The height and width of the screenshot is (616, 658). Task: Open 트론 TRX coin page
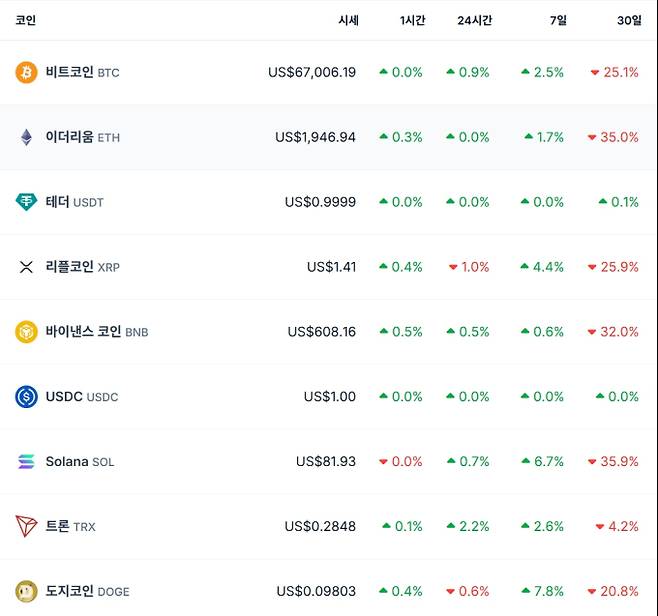pyautogui.click(x=70, y=526)
